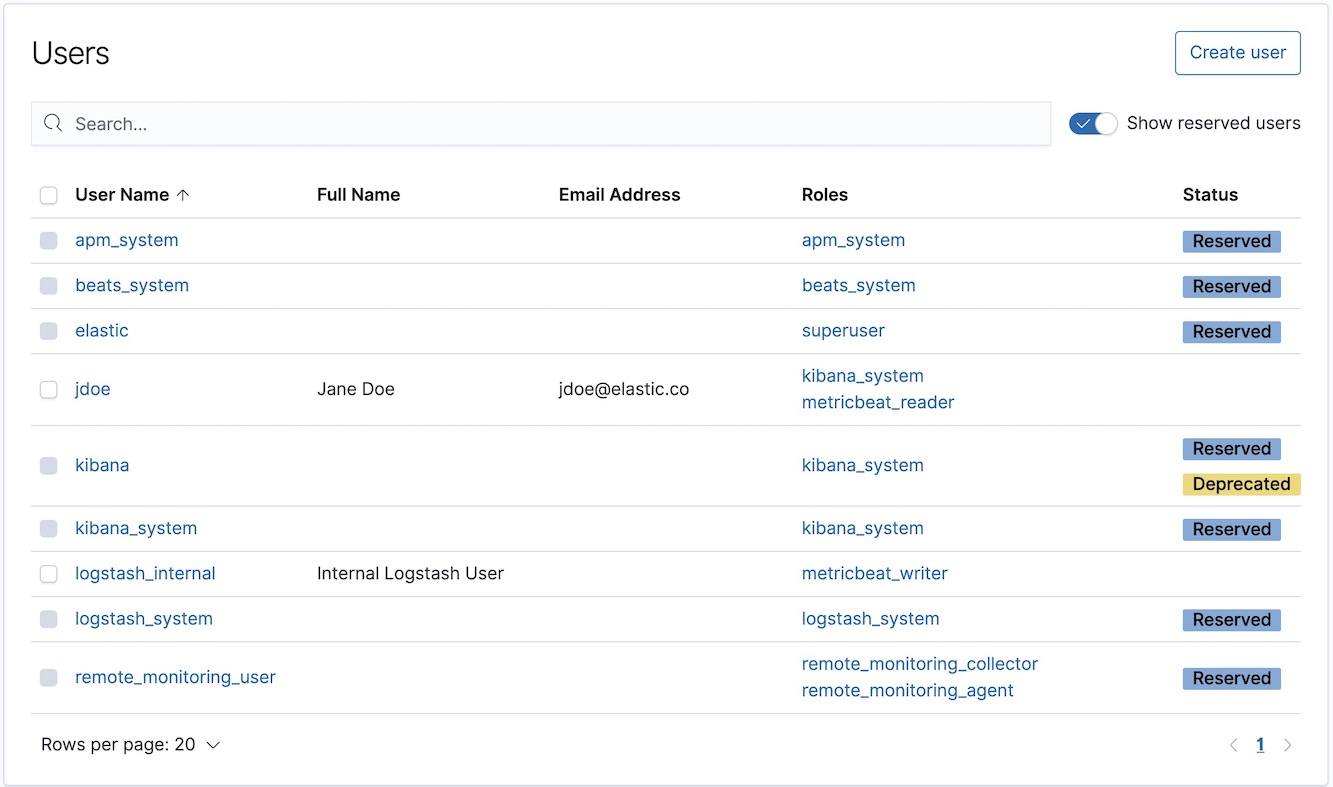
Task: Click the previous page chevron in pagination
Action: 1233,744
